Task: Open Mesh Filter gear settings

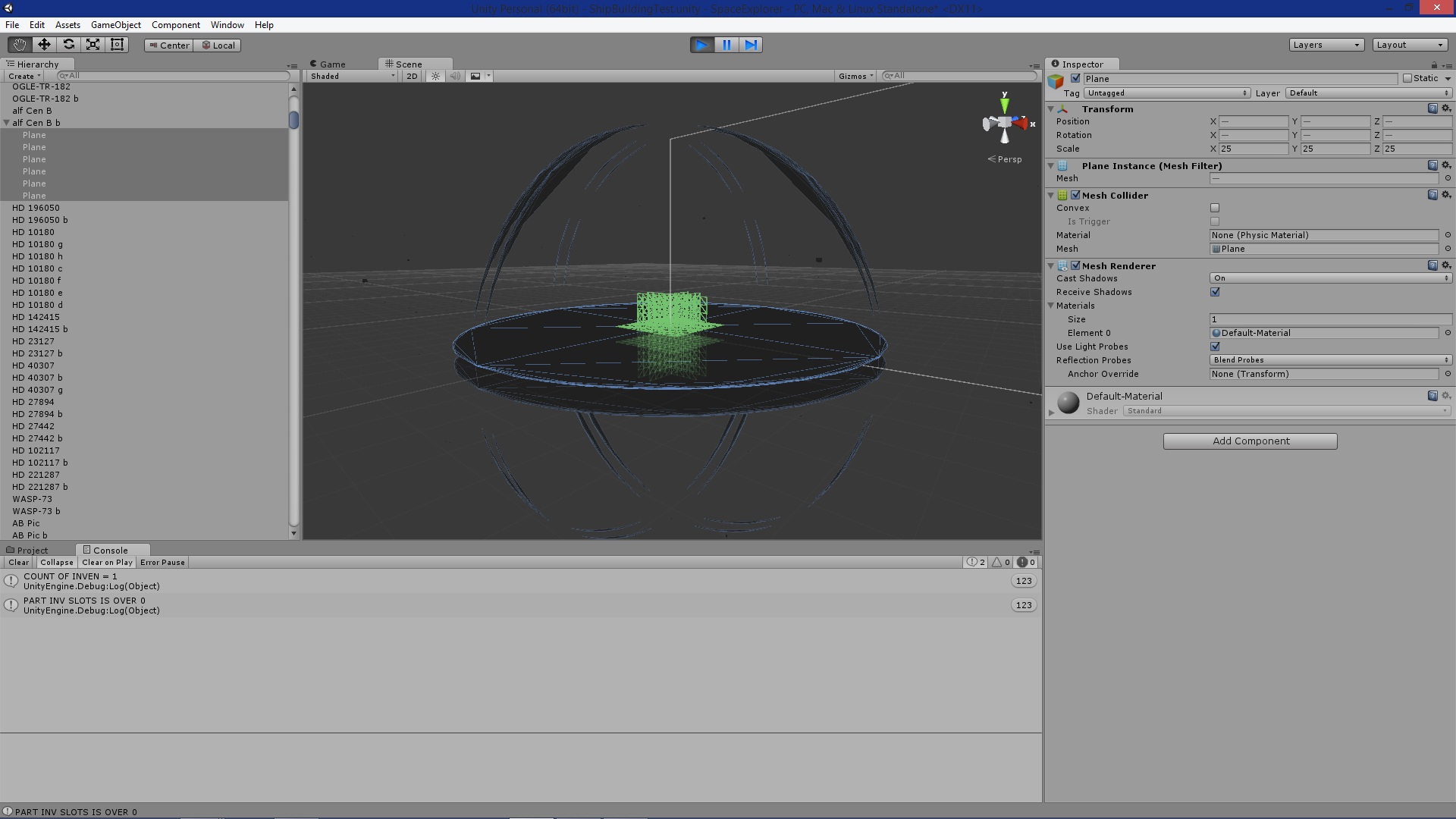Action: (1446, 165)
